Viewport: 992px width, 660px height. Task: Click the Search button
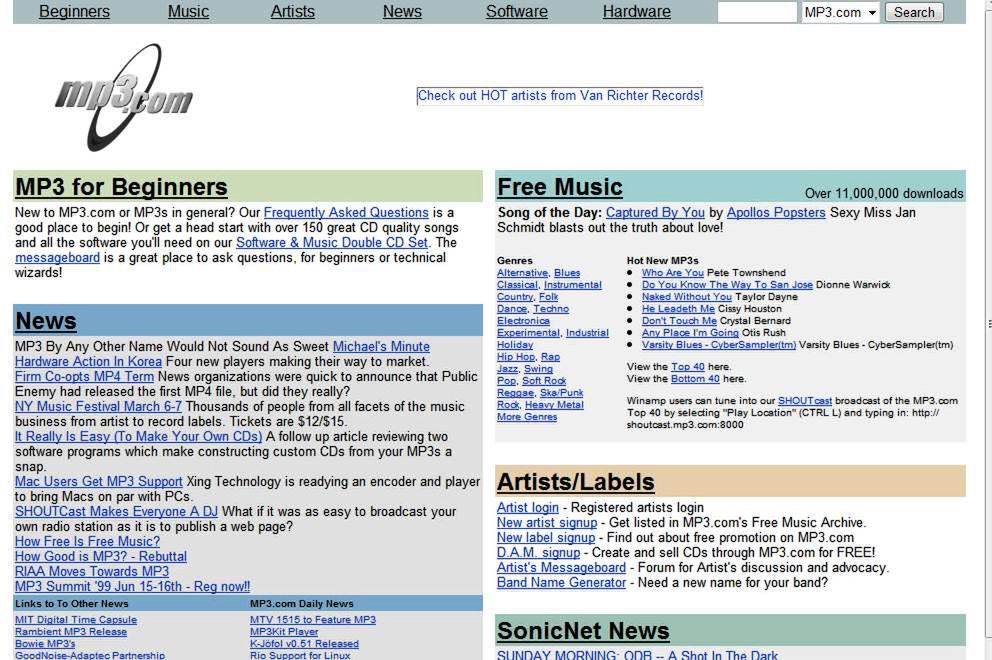pos(914,12)
